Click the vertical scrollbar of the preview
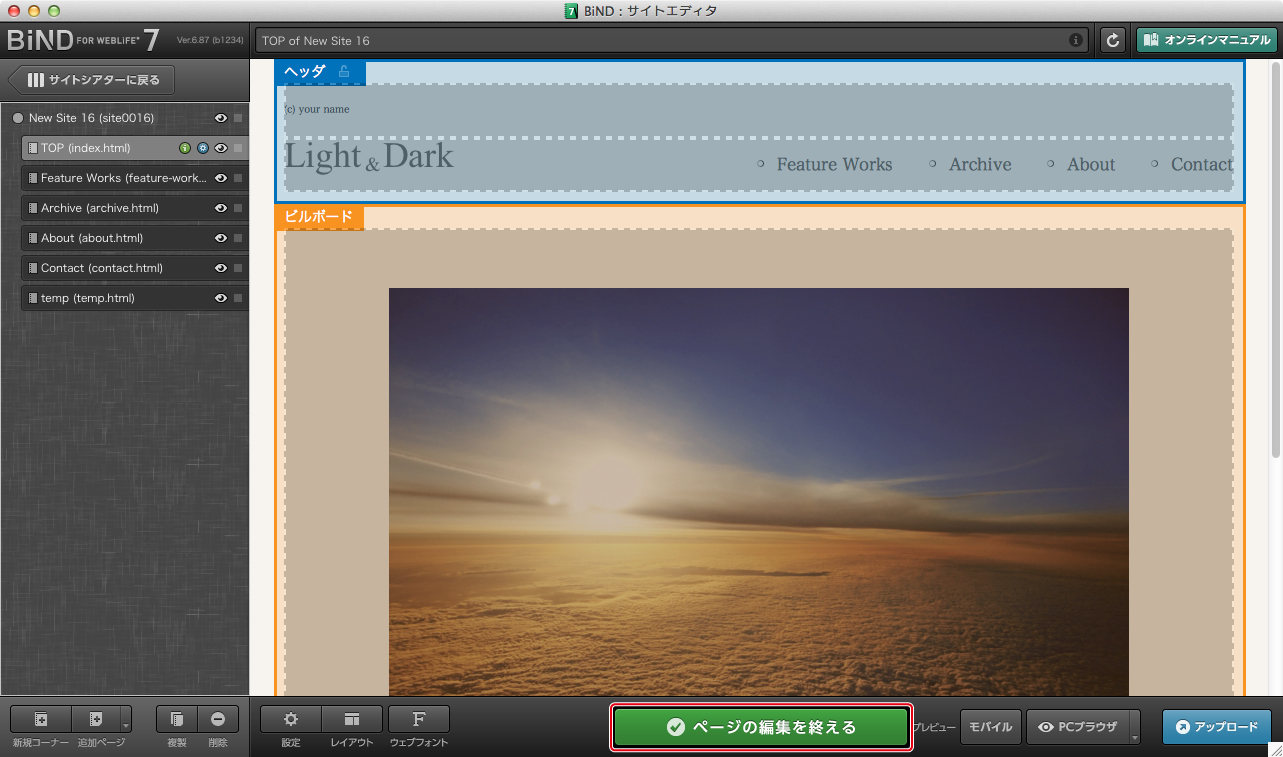 [x=1276, y=260]
